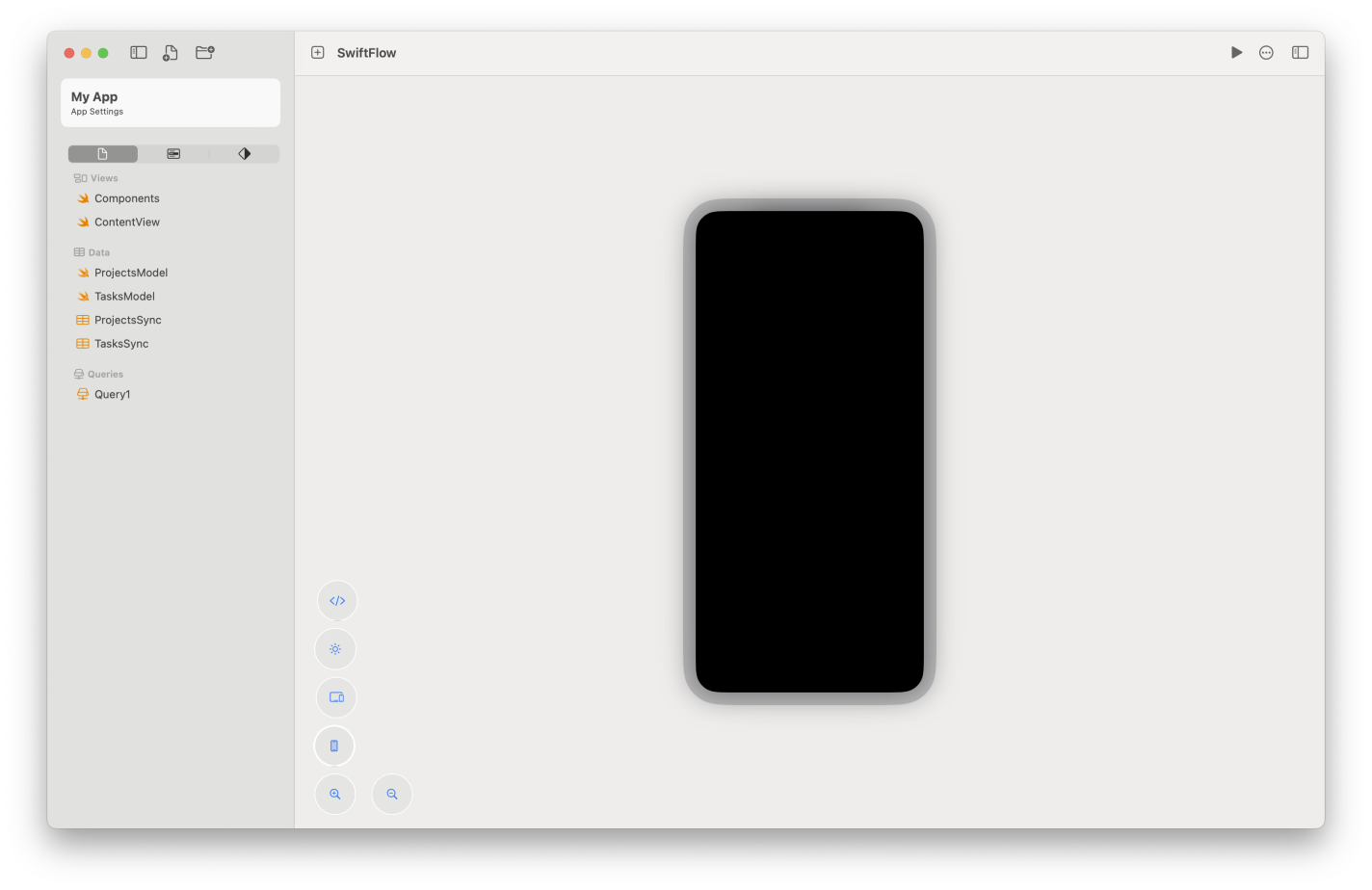The image size is (1372, 890).
Task: Click the SwiftFlow title text
Action: pyautogui.click(x=366, y=53)
